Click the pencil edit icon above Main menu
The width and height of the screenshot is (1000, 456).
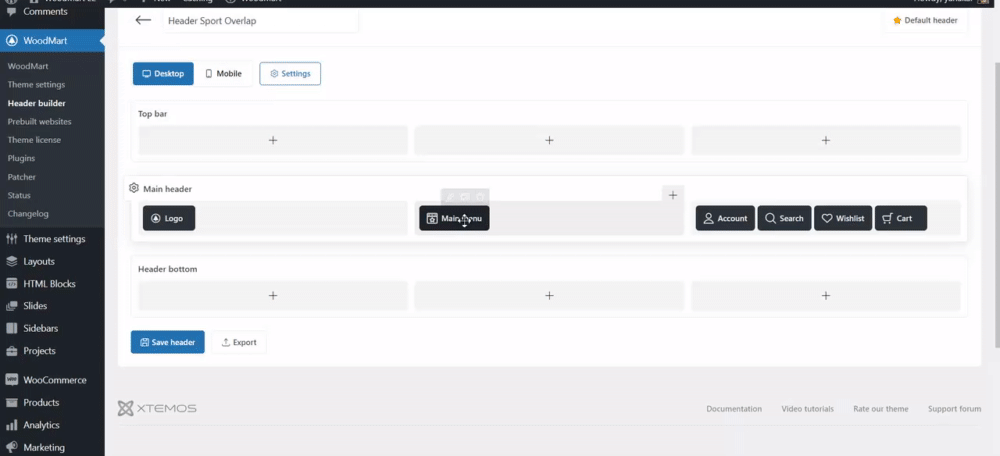pos(450,198)
